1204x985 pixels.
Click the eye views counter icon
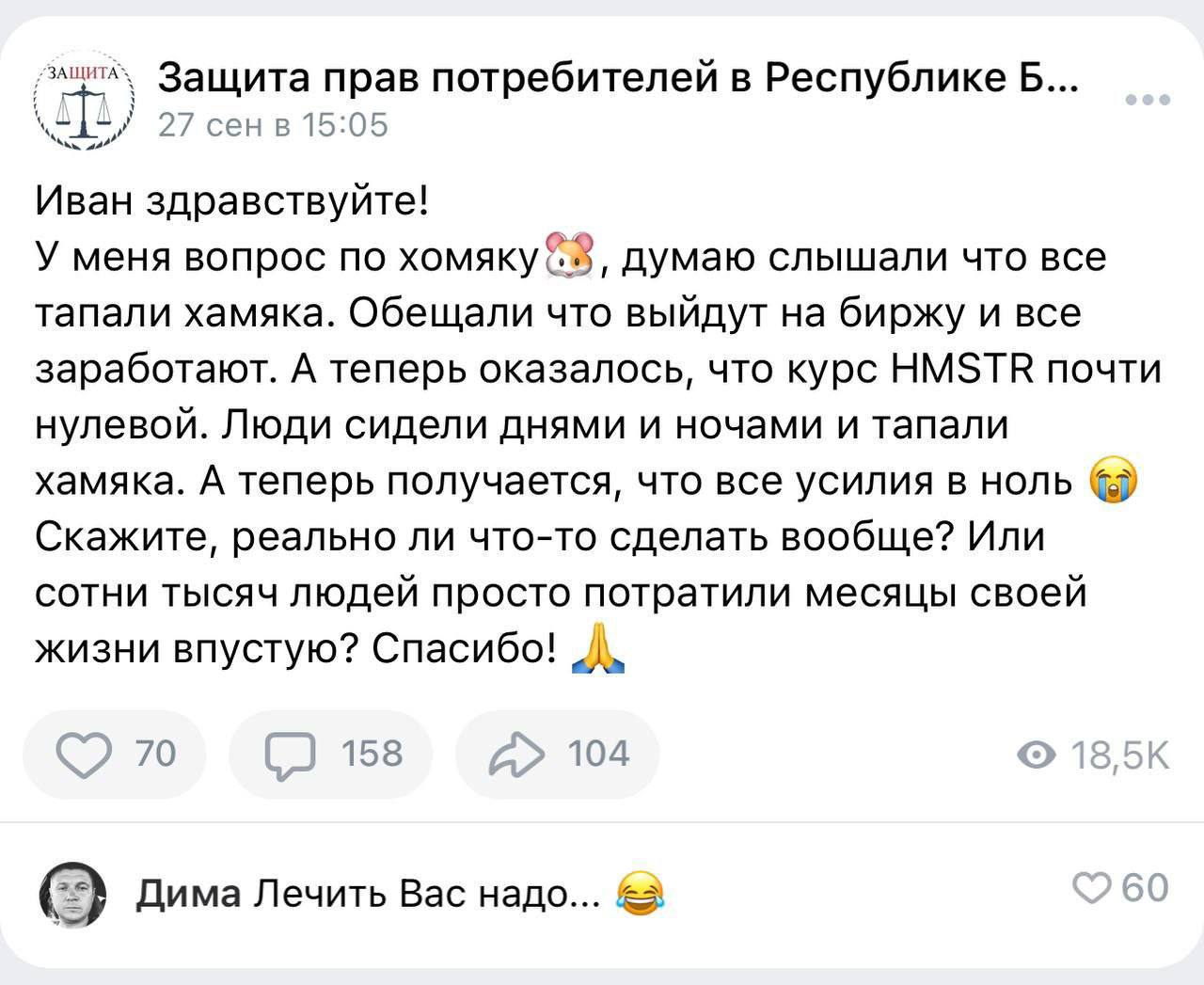tap(1038, 755)
